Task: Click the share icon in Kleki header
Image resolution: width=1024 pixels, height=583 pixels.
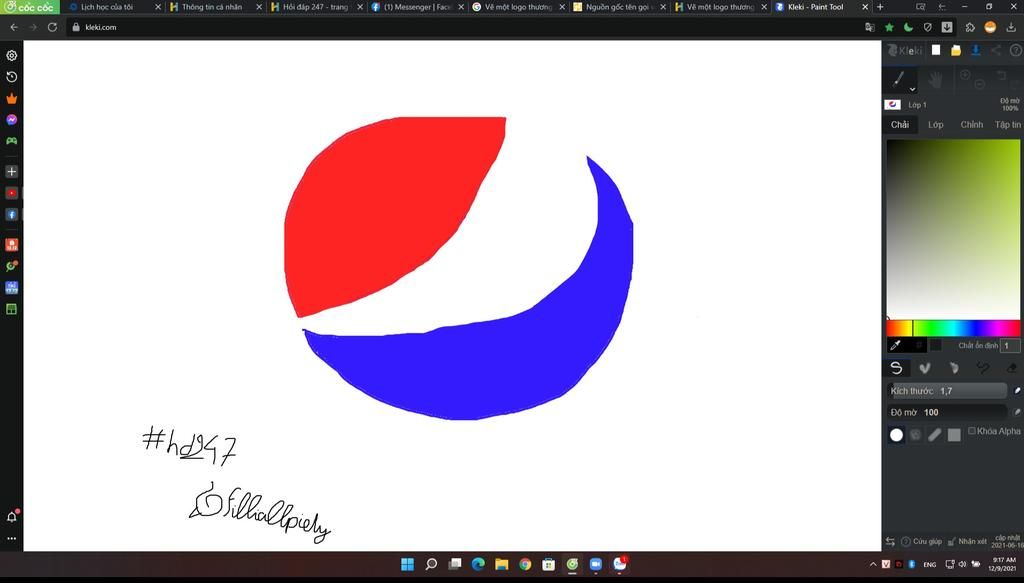Action: 995,50
